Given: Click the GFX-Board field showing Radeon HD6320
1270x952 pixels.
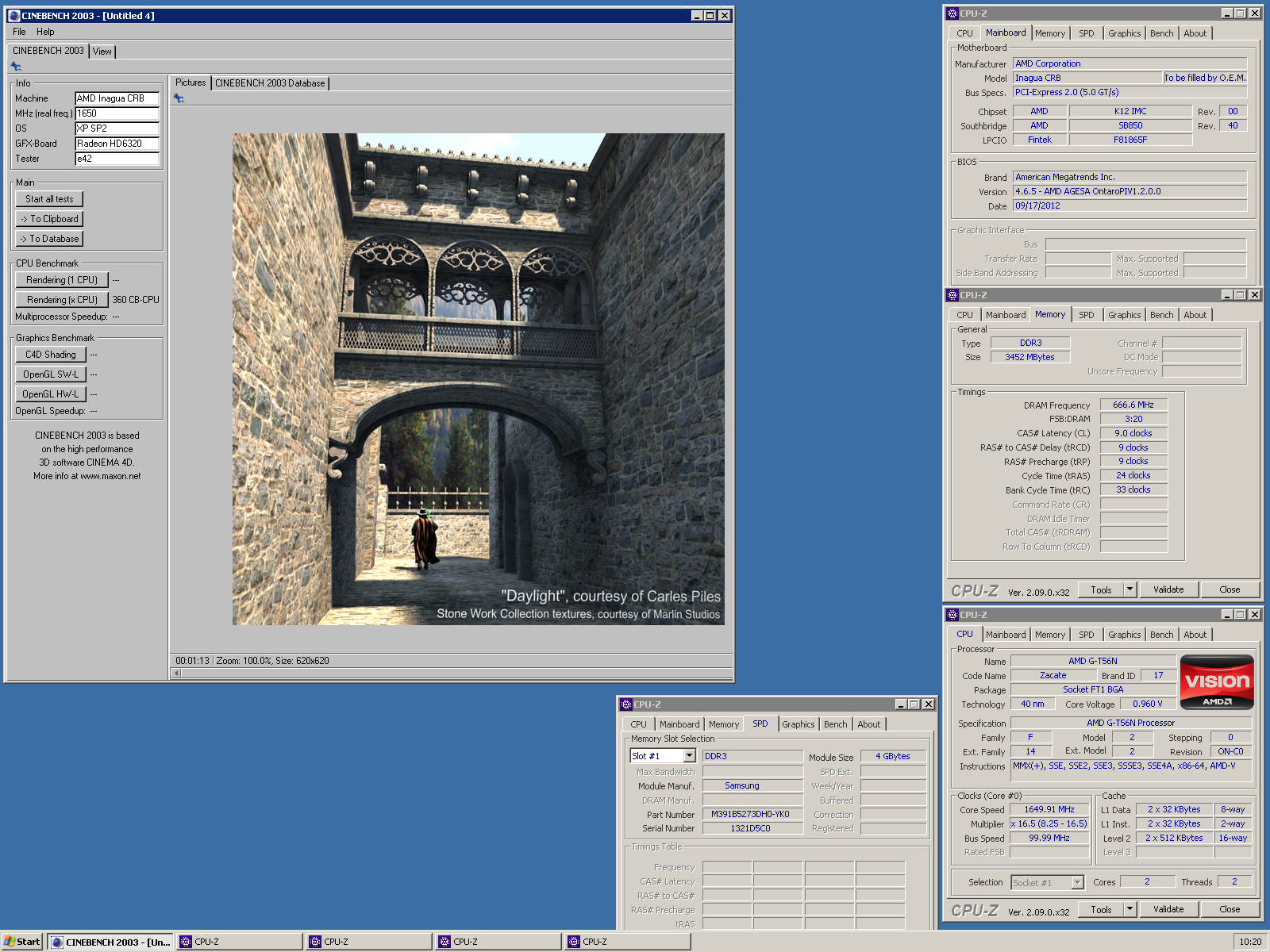Looking at the screenshot, I should coord(117,144).
